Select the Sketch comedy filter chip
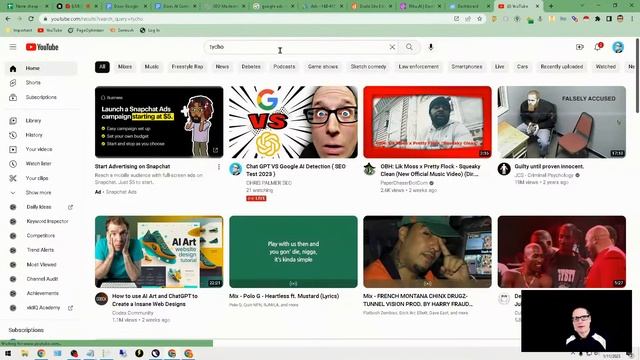 tap(368, 67)
